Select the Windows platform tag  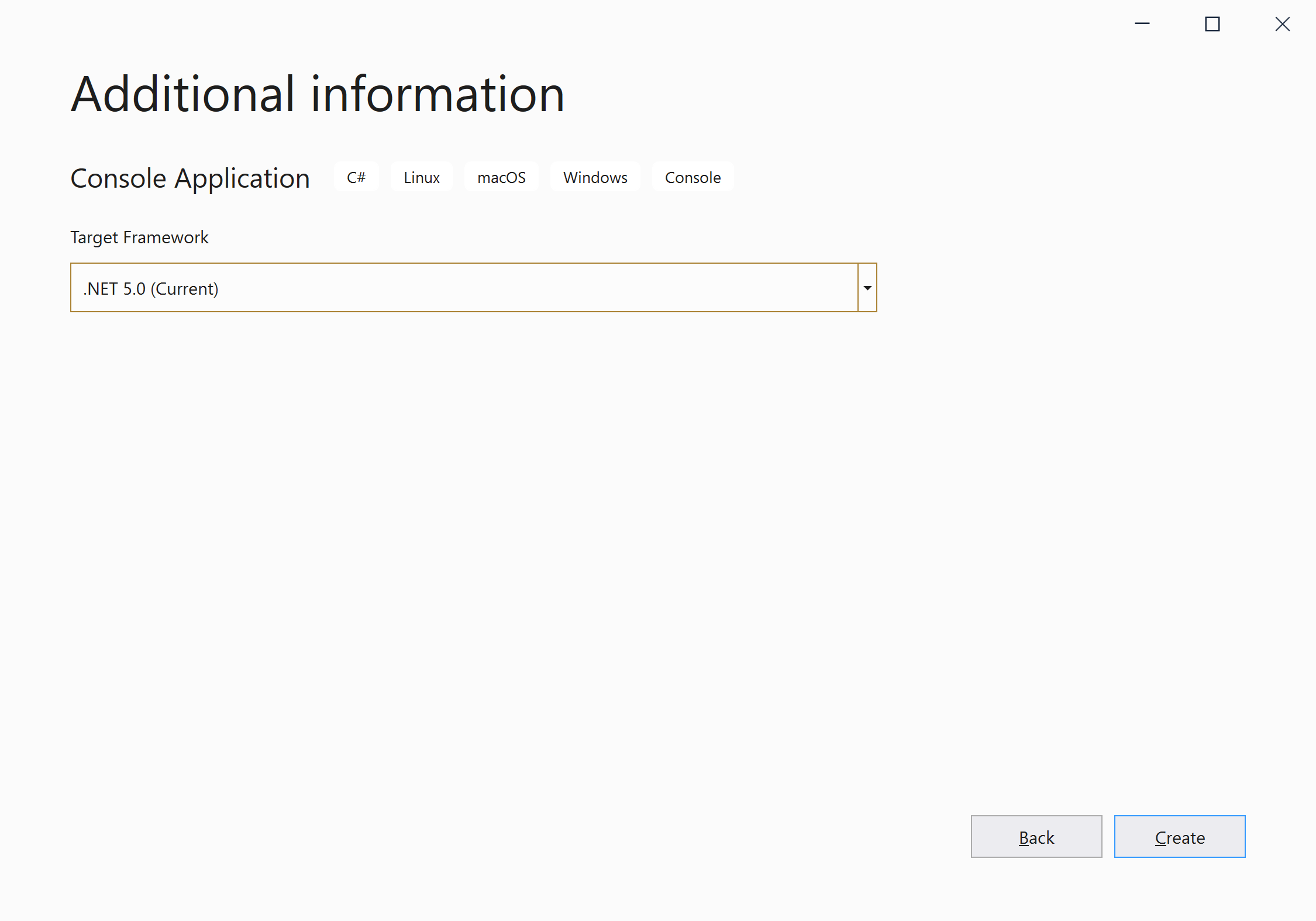pos(594,177)
